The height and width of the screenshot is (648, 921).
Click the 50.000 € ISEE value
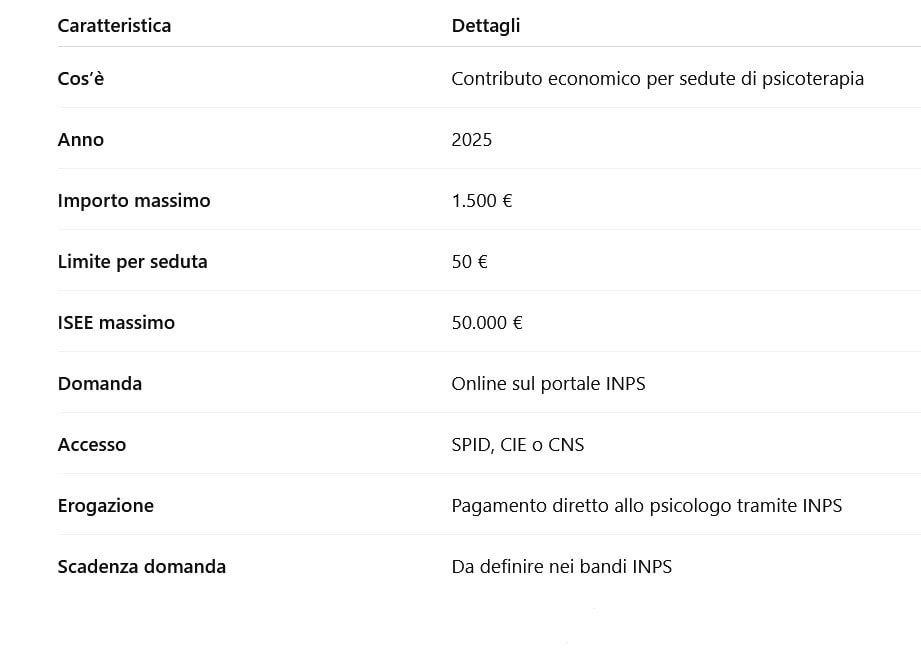point(487,322)
